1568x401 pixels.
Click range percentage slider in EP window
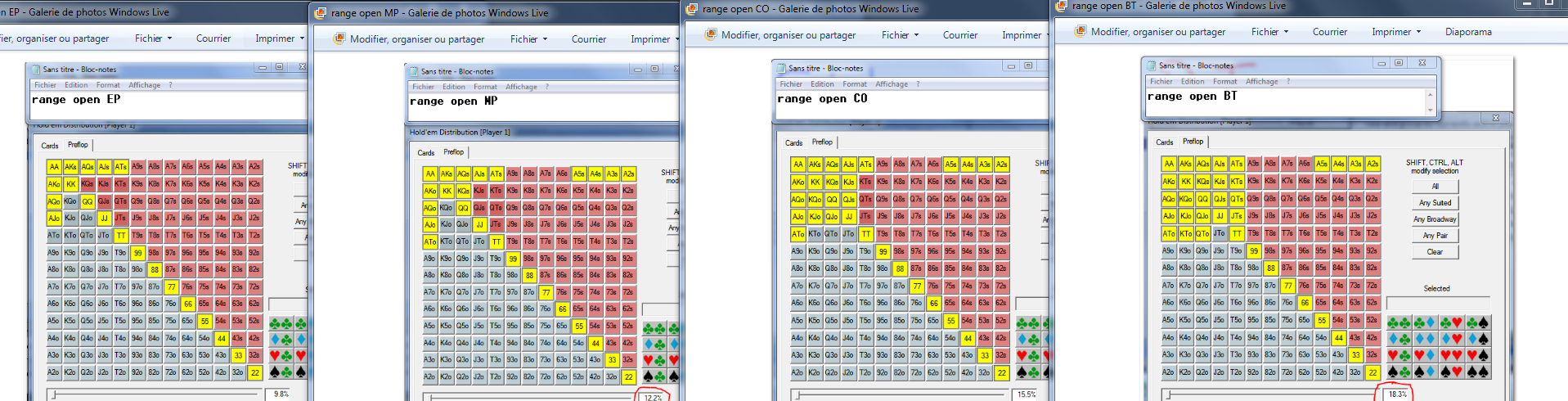pos(154,394)
